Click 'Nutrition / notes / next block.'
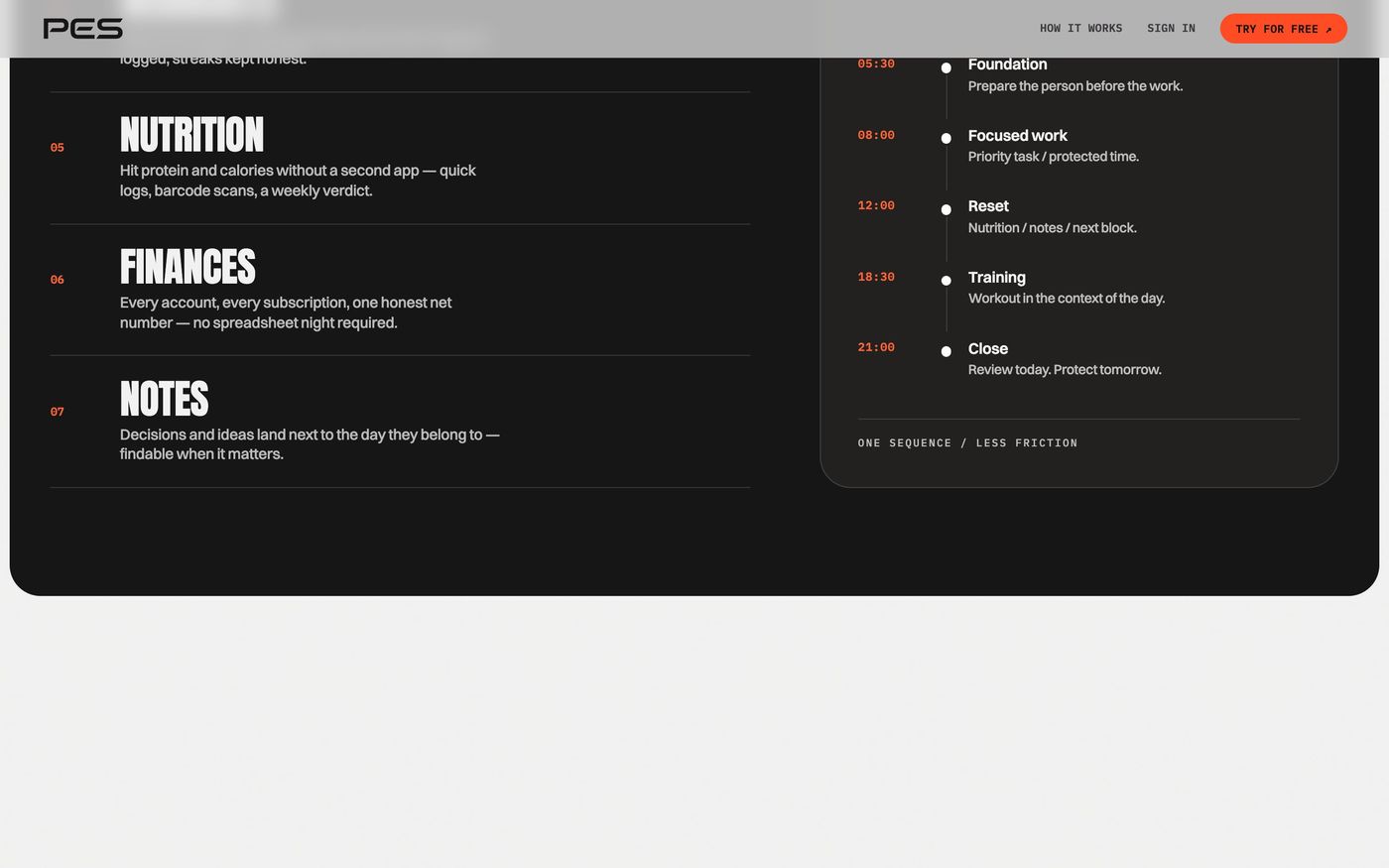The image size is (1389, 868). tap(1053, 228)
